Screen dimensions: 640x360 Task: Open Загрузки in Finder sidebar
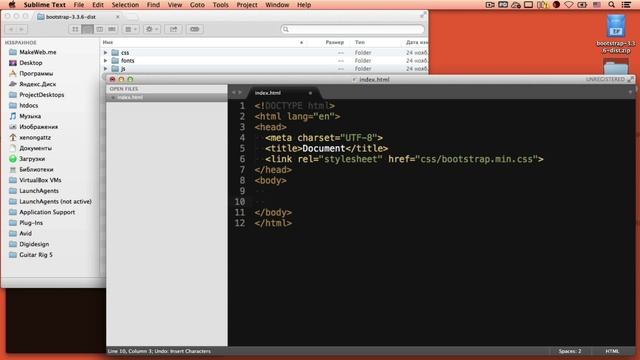(32, 159)
